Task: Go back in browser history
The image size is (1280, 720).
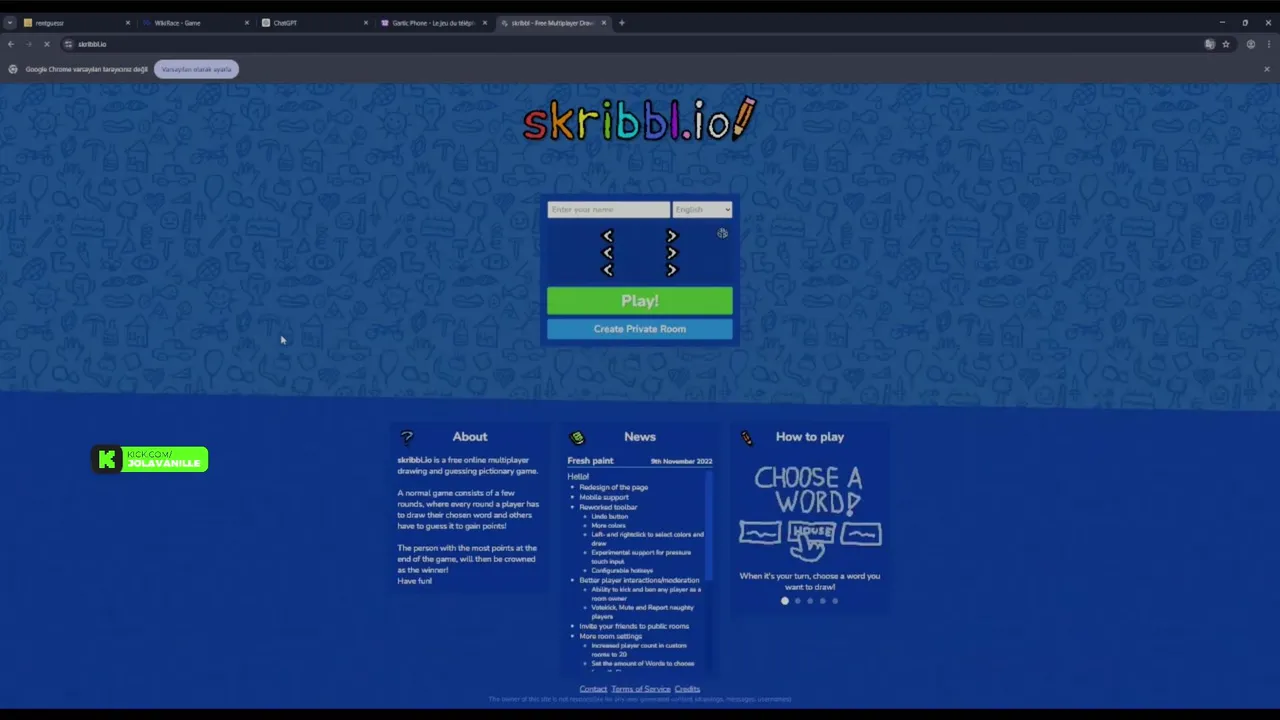Action: [11, 44]
